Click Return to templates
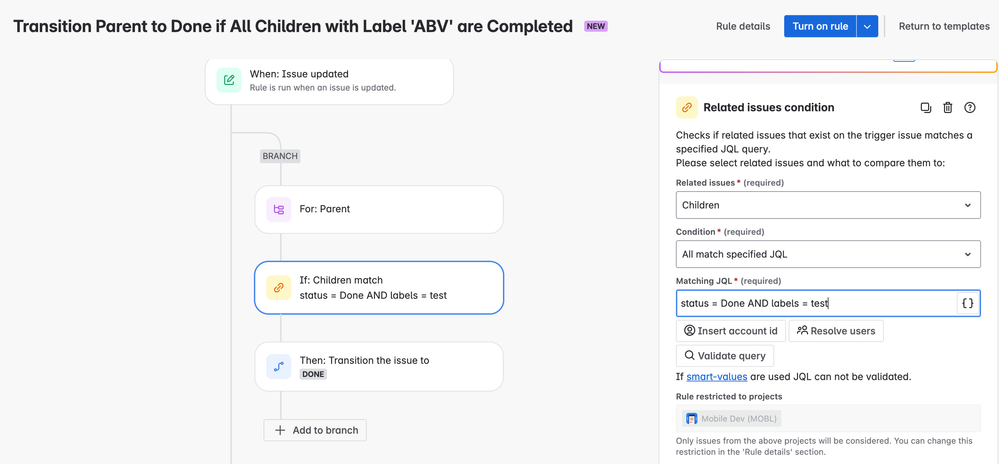Image resolution: width=999 pixels, height=464 pixels. [x=944, y=26]
